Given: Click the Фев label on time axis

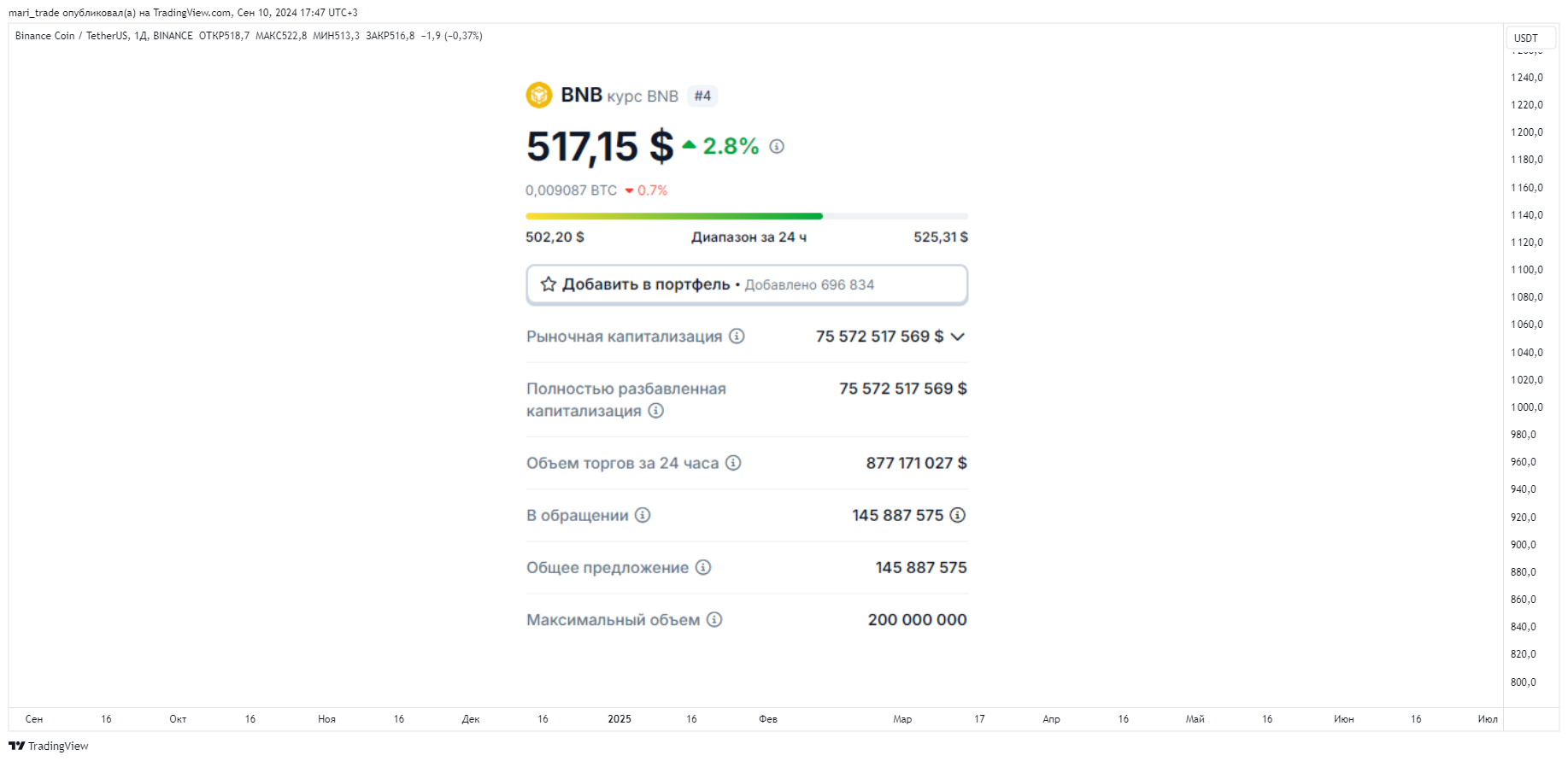Looking at the screenshot, I should pyautogui.click(x=768, y=719).
